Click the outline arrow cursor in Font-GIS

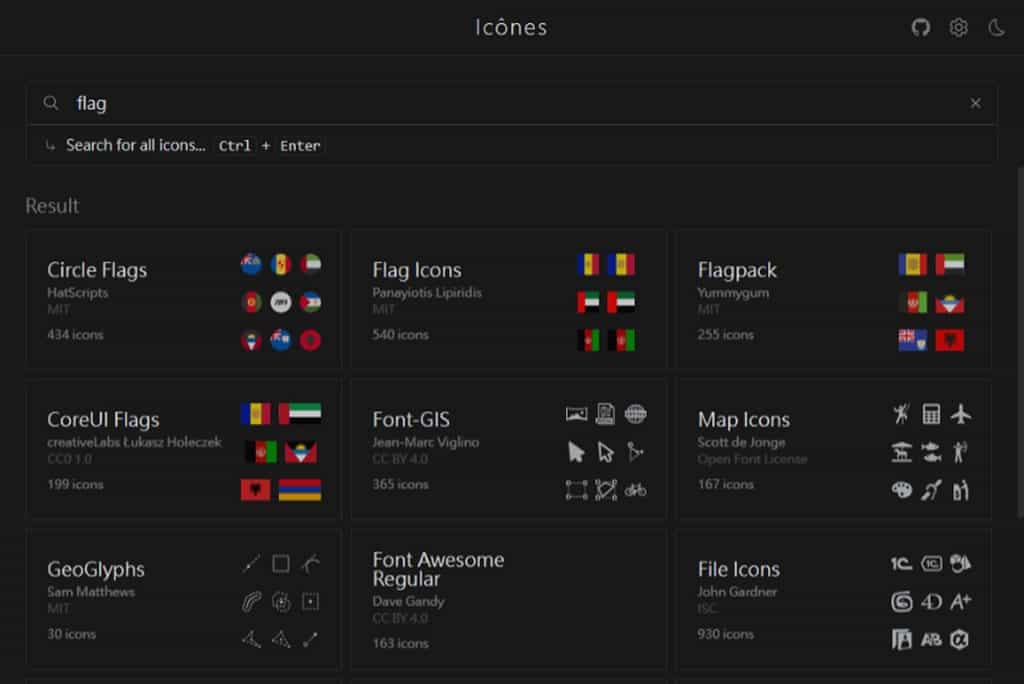pyautogui.click(x=605, y=451)
